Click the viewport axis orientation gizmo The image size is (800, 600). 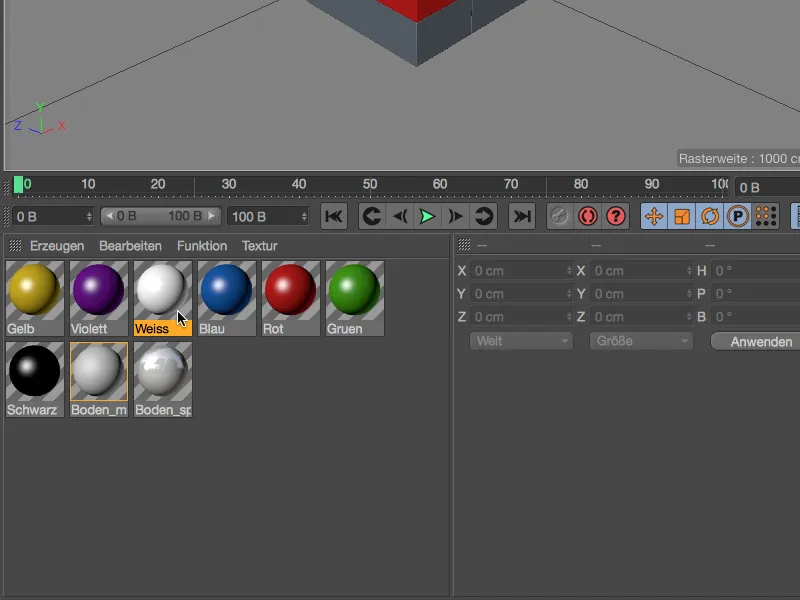coord(40,119)
